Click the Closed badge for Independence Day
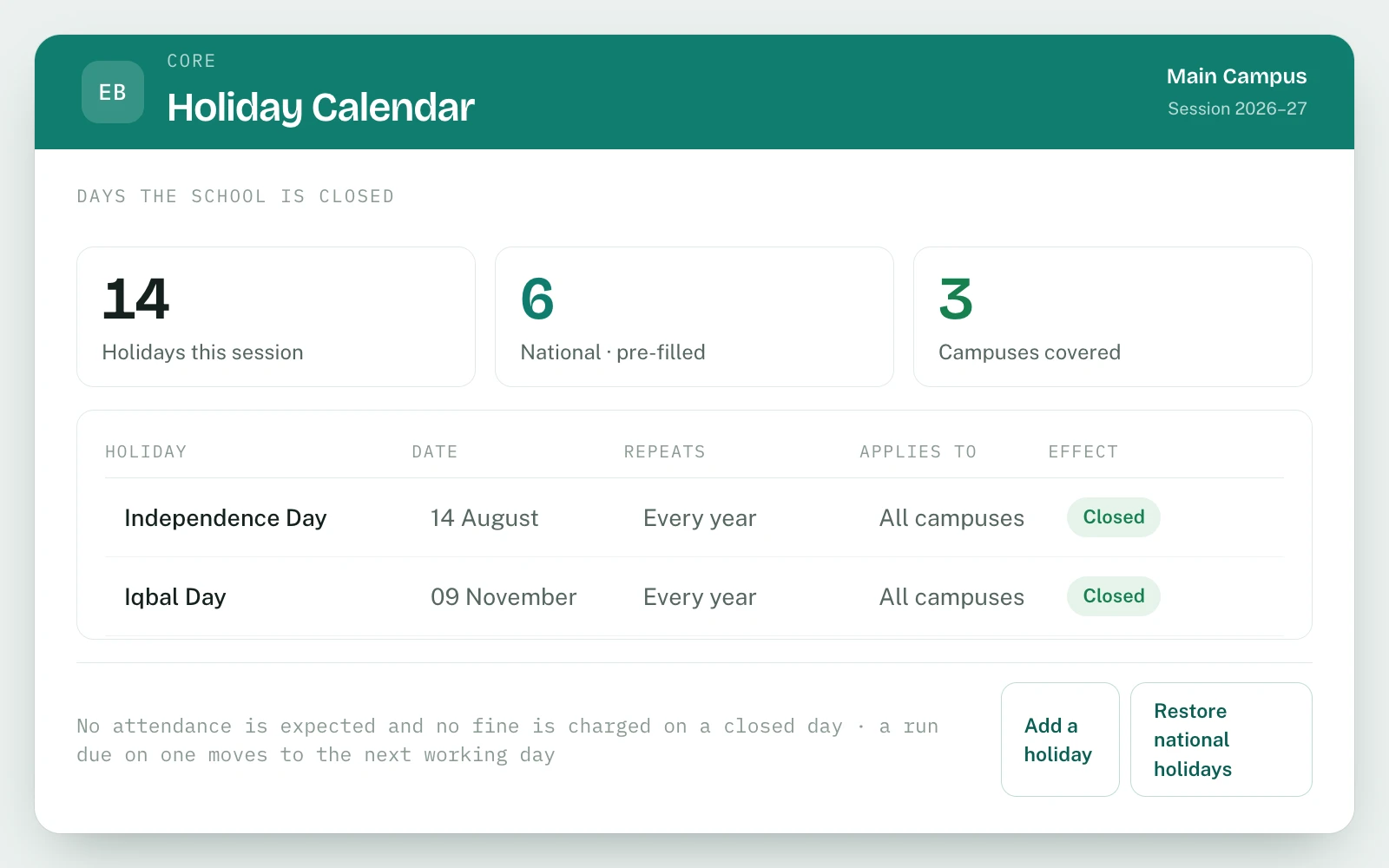Image resolution: width=1389 pixels, height=868 pixels. (1114, 517)
